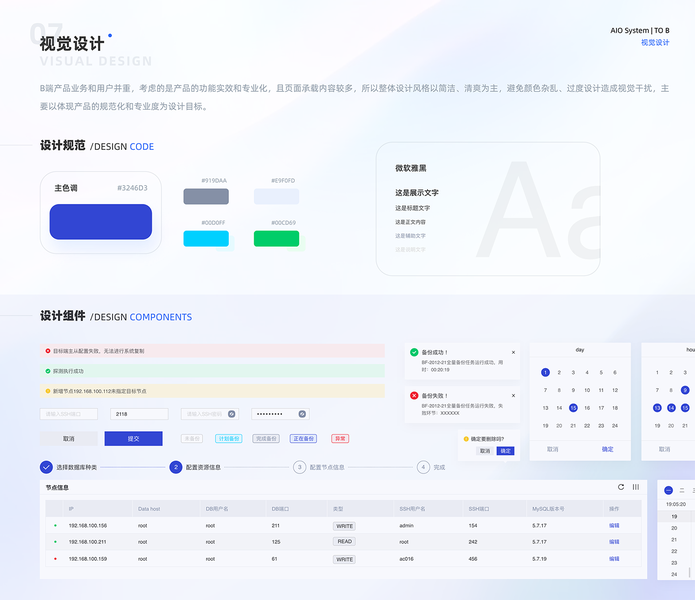The image size is (695, 600).
Task: Click READ tag in 192.168.100.211 row
Action: (344, 542)
